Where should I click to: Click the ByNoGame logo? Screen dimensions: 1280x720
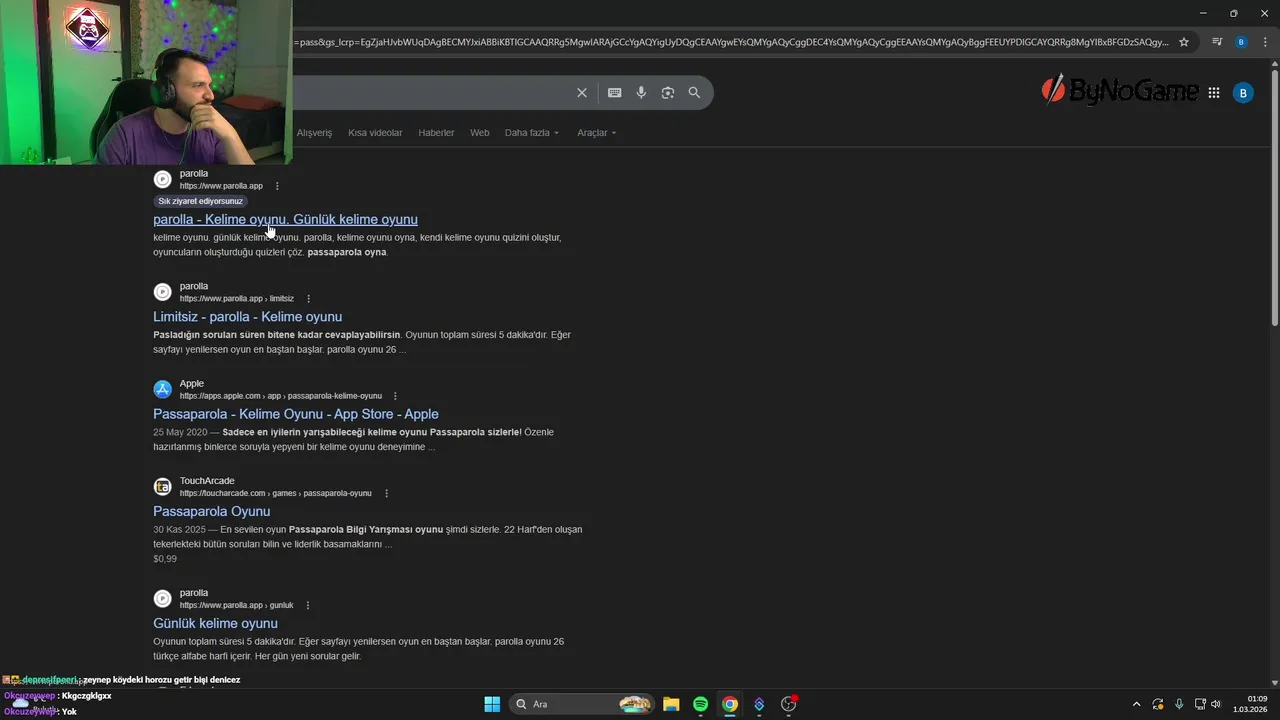coord(1119,91)
